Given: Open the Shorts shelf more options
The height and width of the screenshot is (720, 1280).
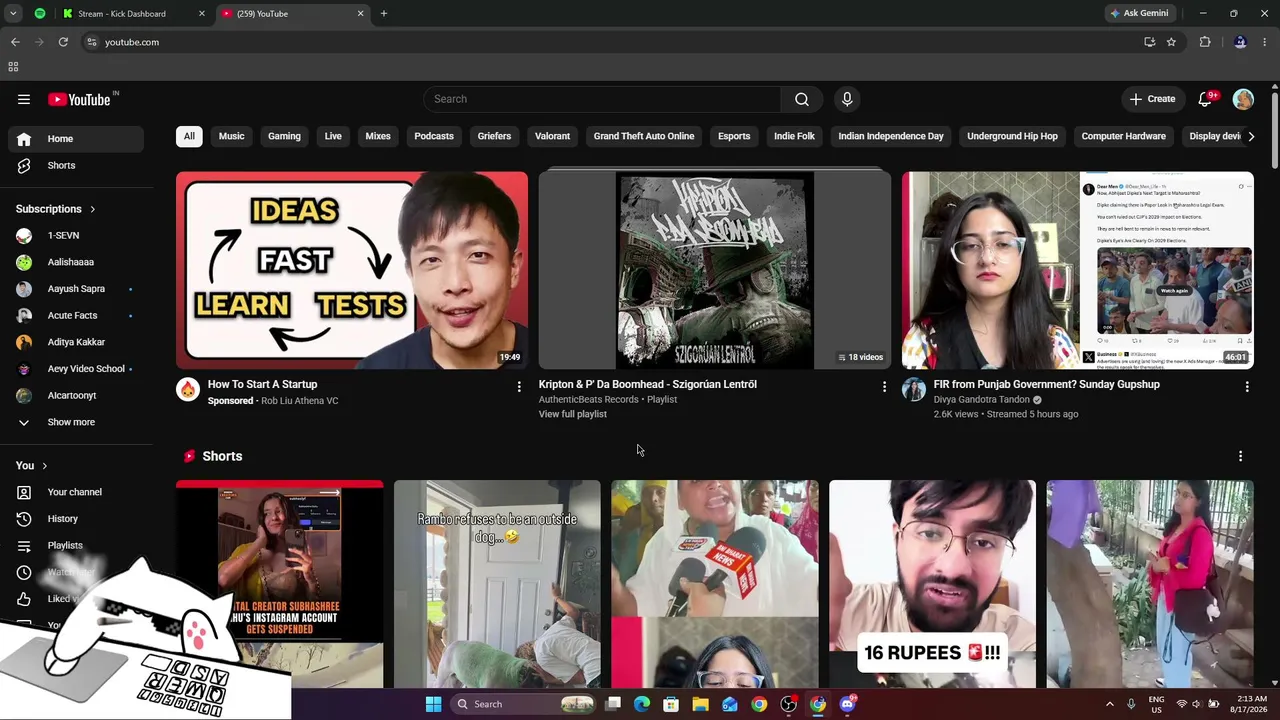Looking at the screenshot, I should (x=1240, y=456).
